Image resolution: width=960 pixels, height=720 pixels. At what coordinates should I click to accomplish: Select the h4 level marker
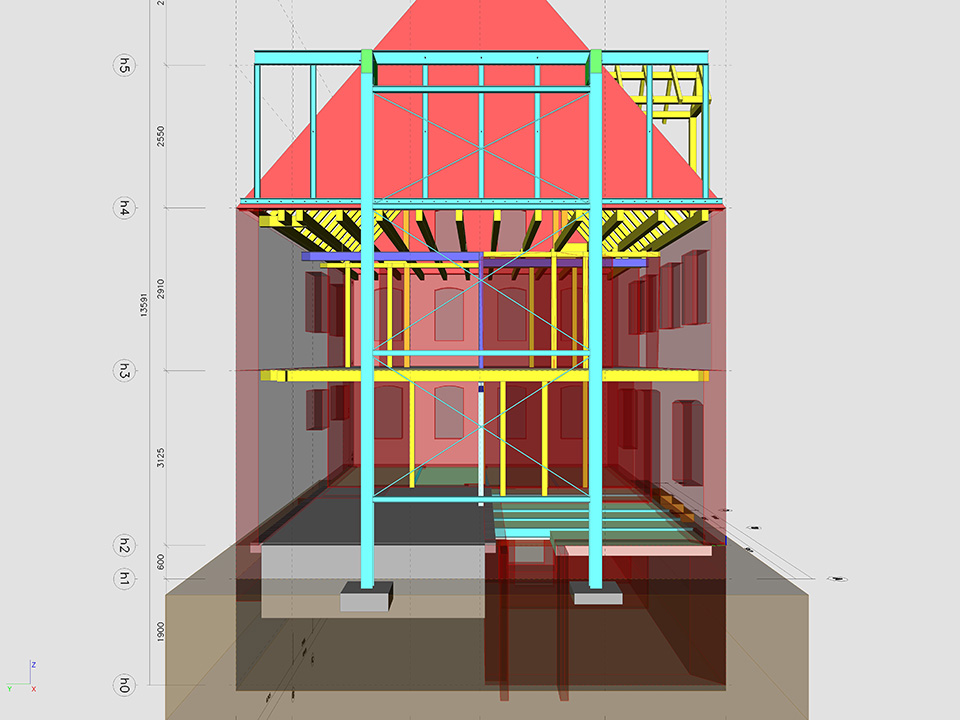point(123,208)
